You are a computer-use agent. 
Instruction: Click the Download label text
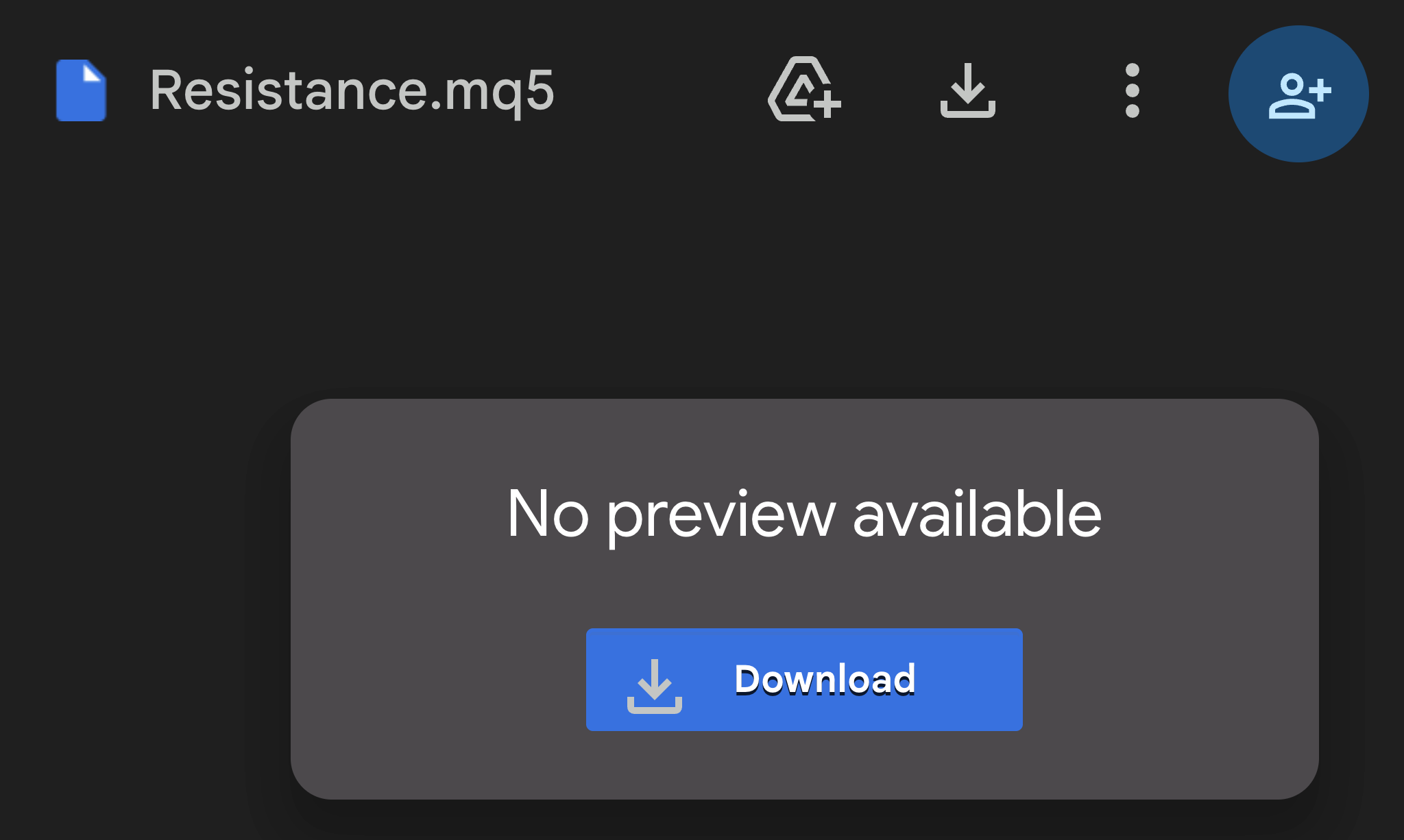tap(825, 680)
